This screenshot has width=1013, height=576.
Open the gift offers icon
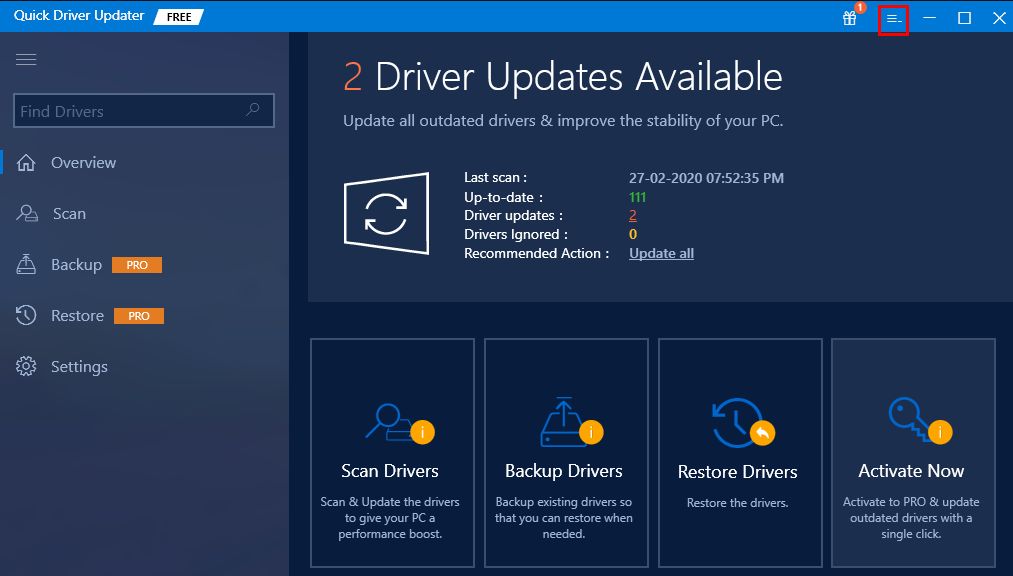pyautogui.click(x=850, y=18)
